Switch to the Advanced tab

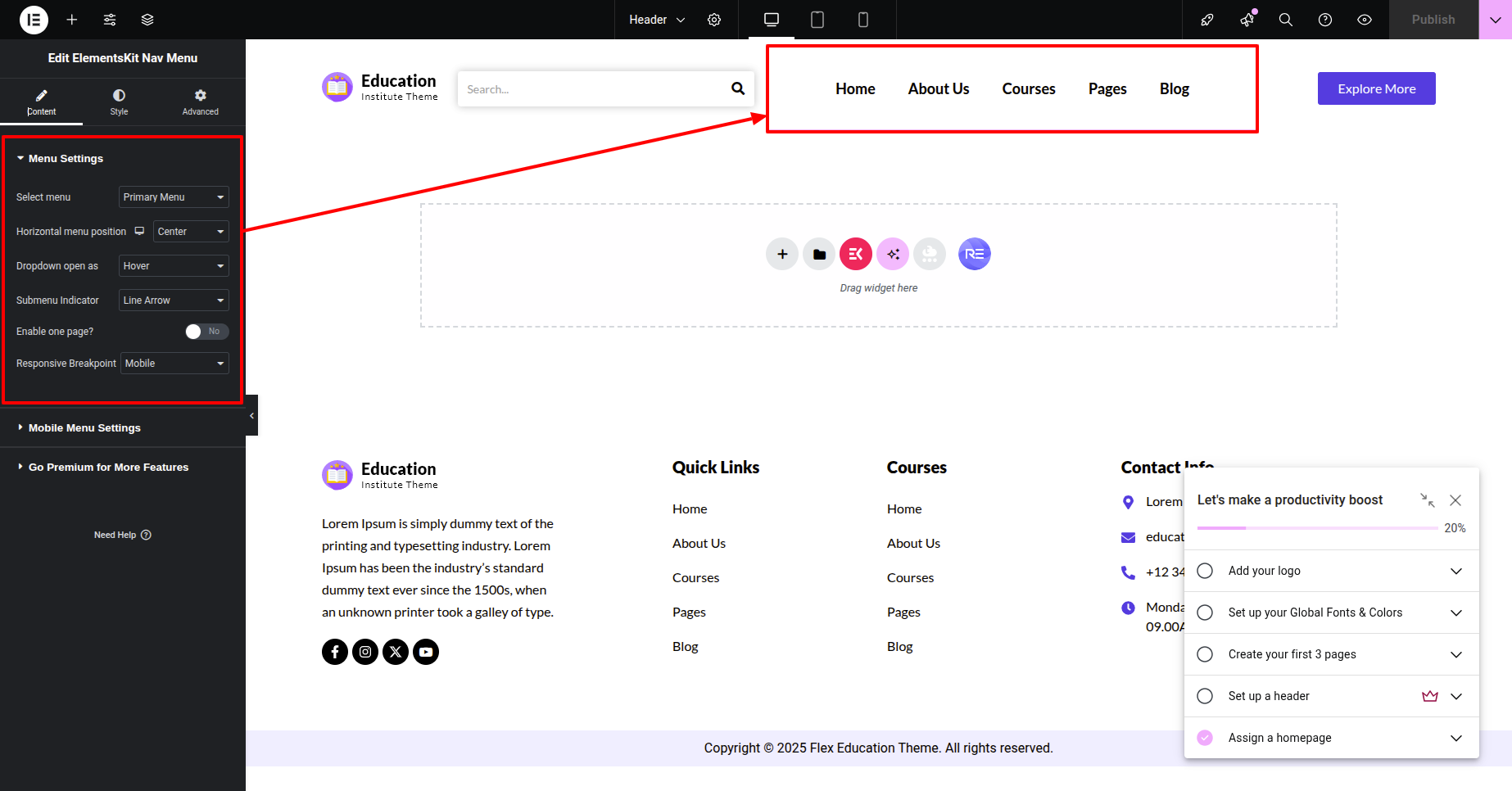201,102
